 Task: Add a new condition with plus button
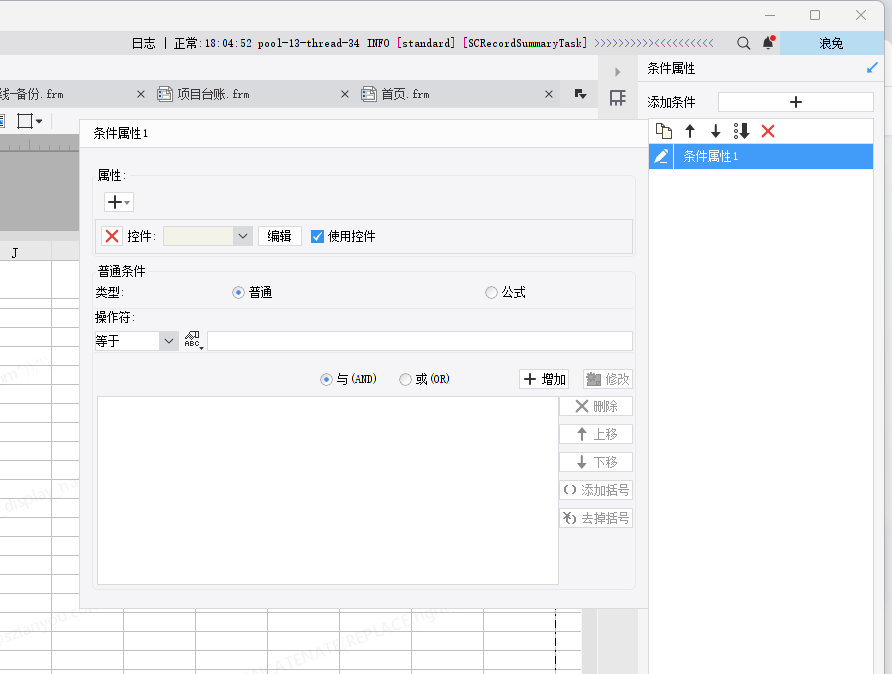tap(795, 102)
